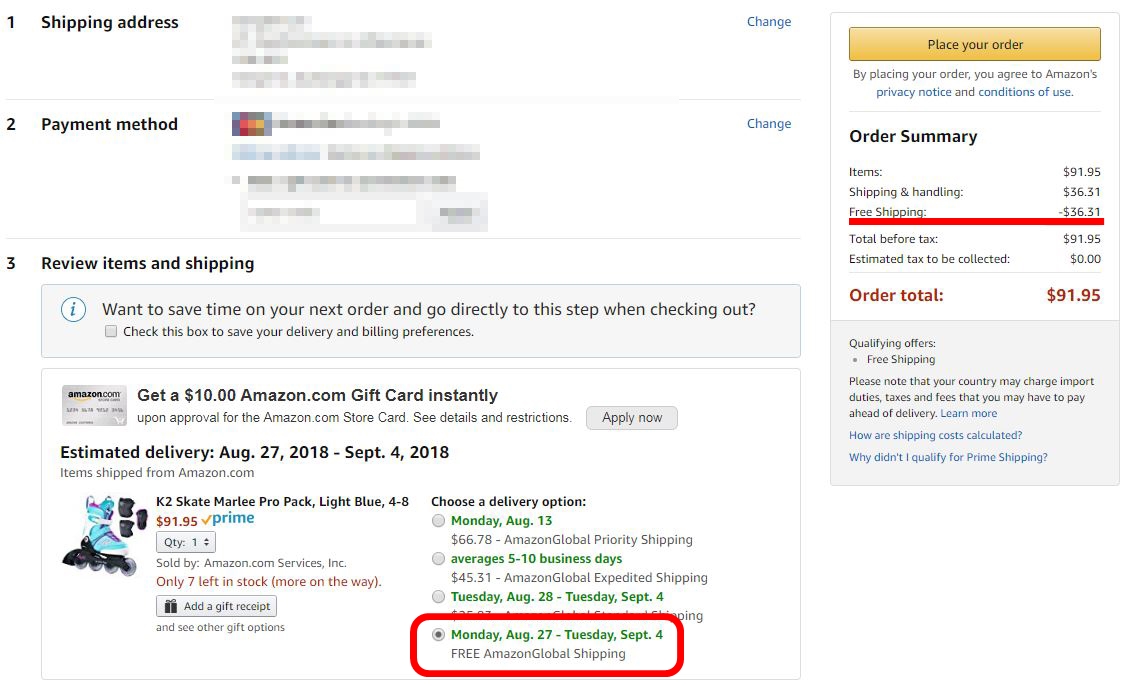The height and width of the screenshot is (687, 1132).
Task: Click the payment card icon
Action: pyautogui.click(x=251, y=124)
